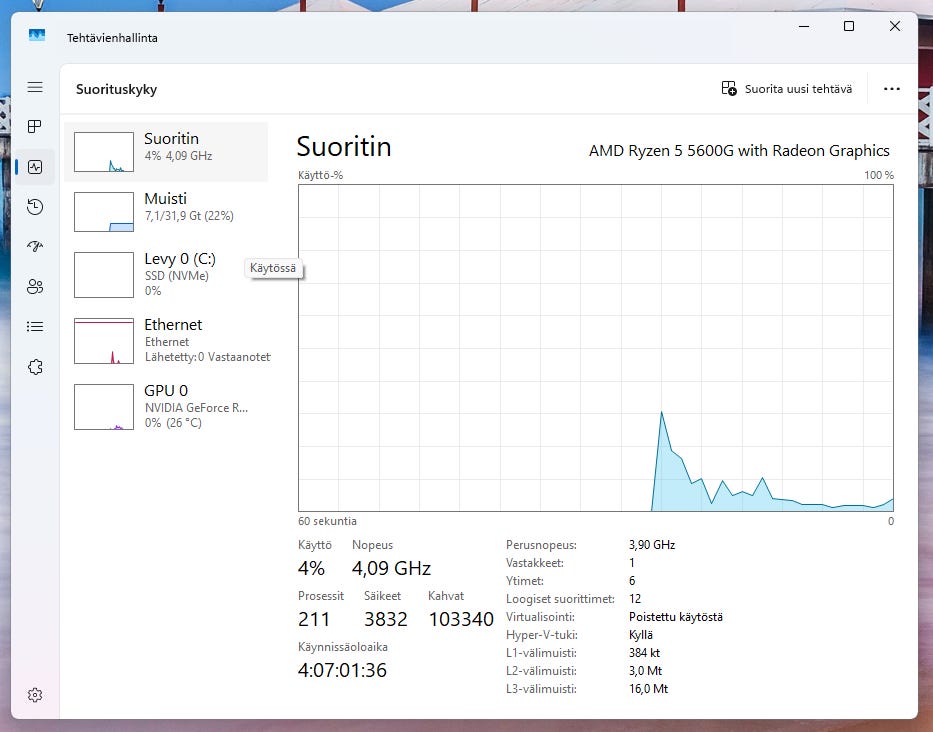
Task: Go to Startup apps via sidebar icon
Action: click(x=35, y=247)
